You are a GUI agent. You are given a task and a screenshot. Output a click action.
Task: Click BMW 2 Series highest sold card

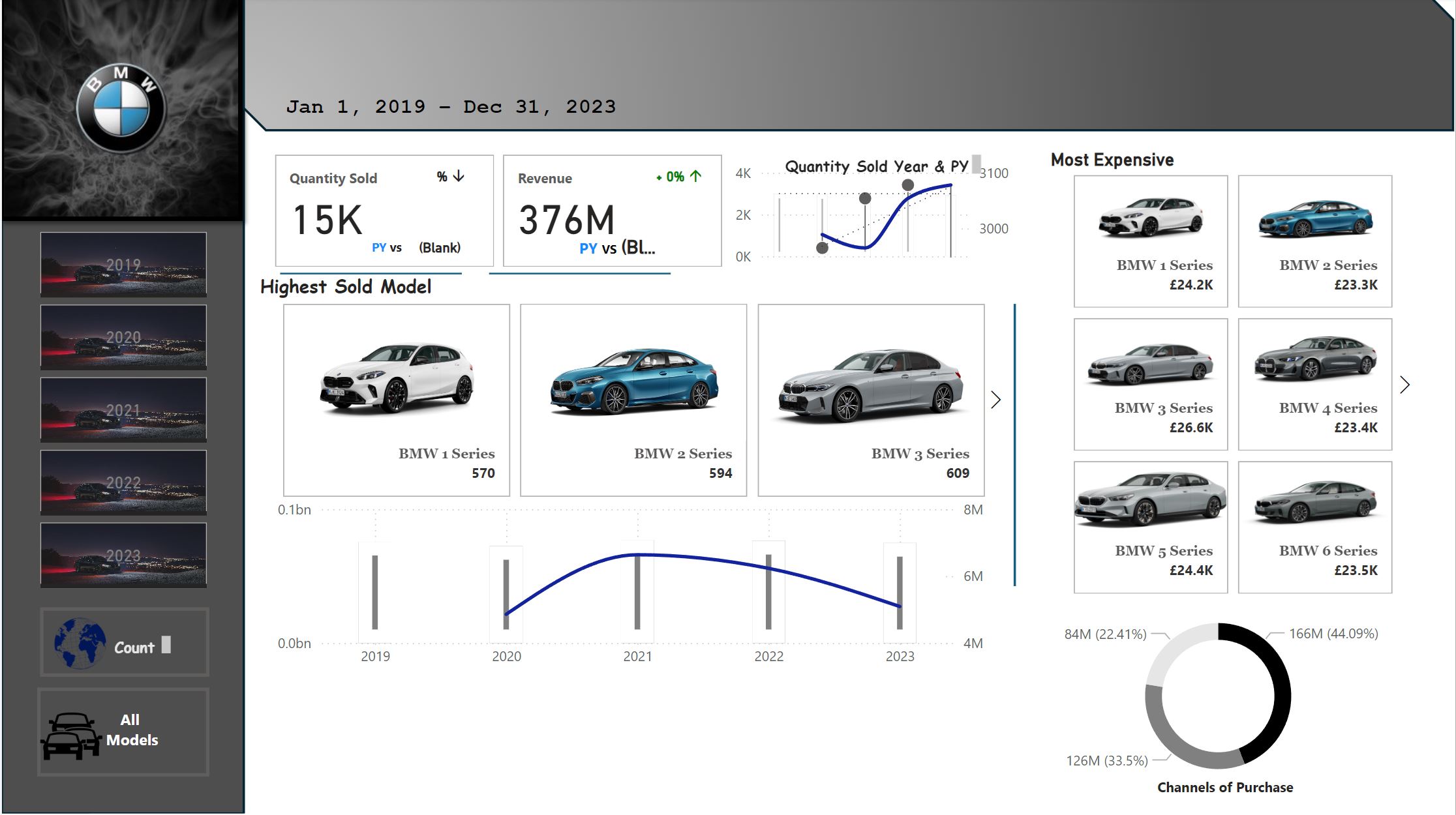click(x=633, y=400)
